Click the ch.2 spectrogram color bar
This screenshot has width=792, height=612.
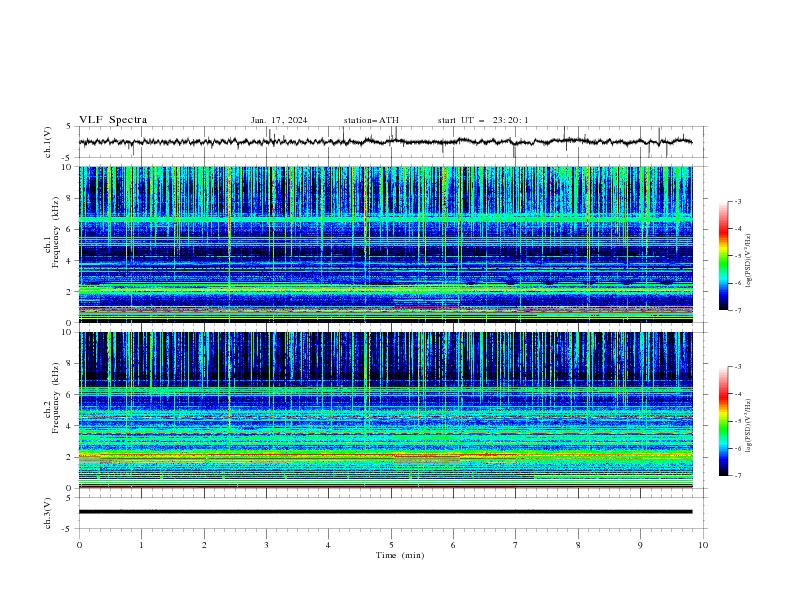[x=723, y=421]
